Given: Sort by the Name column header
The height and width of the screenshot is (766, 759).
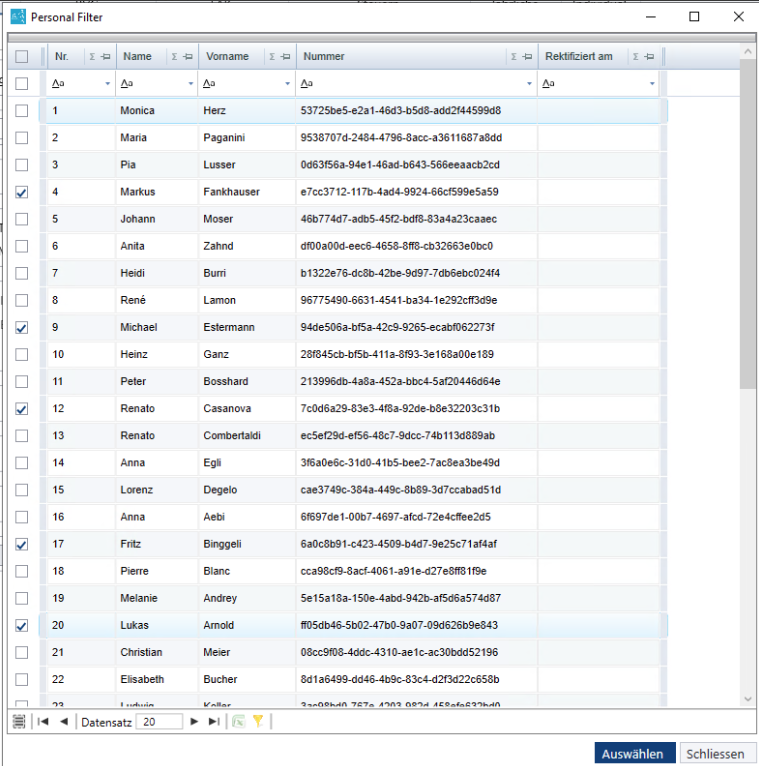Looking at the screenshot, I should point(137,57).
